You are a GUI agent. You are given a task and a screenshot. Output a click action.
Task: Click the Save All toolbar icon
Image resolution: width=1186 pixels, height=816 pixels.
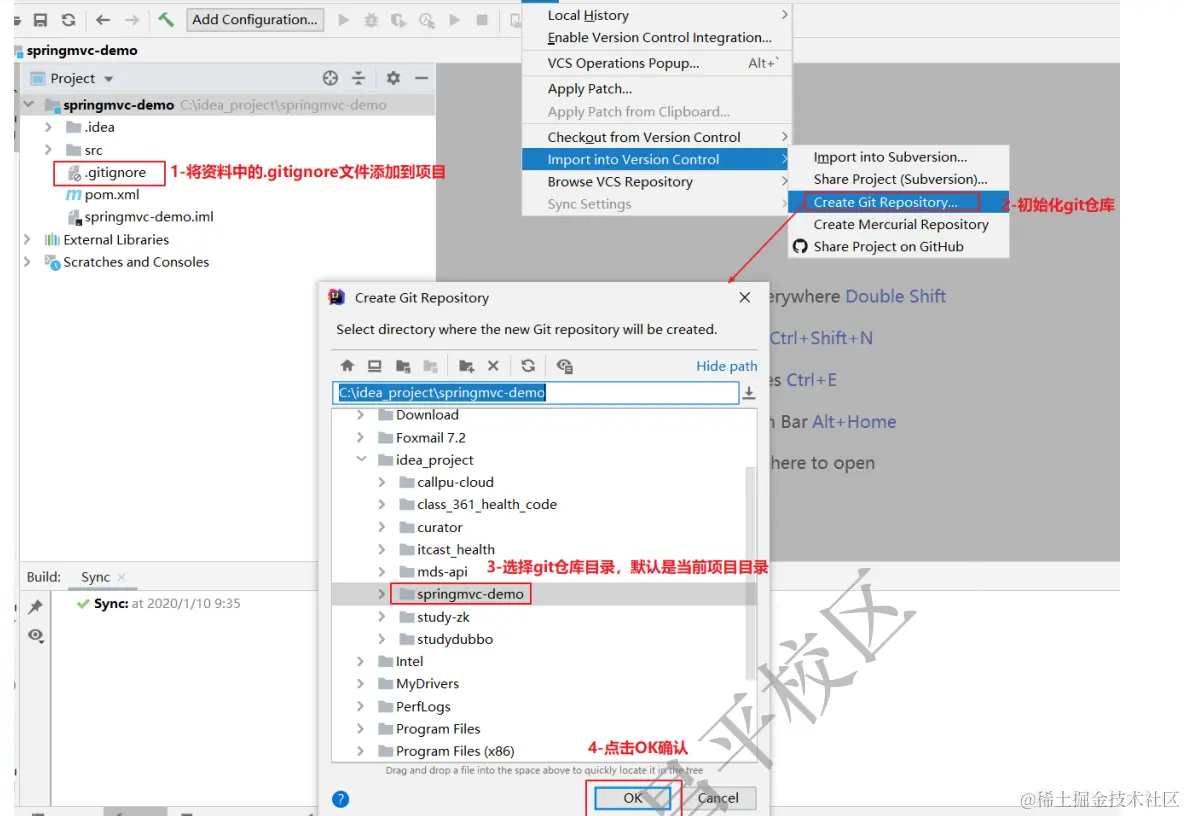click(40, 20)
